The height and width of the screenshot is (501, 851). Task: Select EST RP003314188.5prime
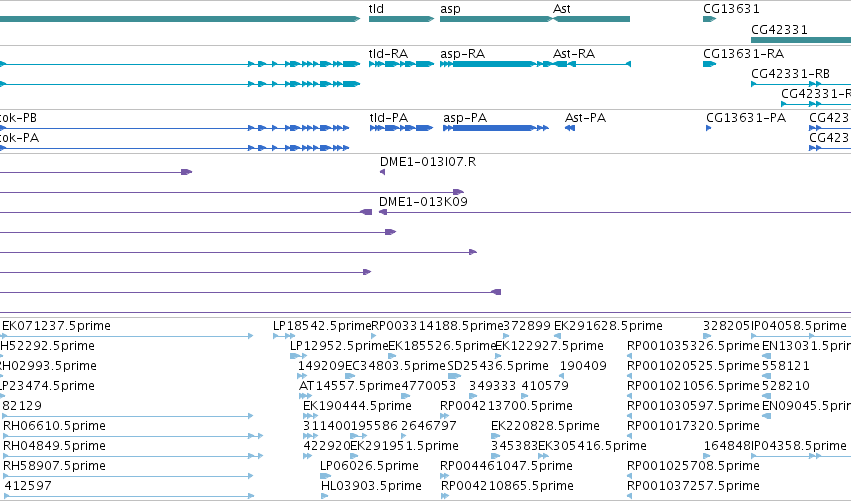[x=437, y=326]
